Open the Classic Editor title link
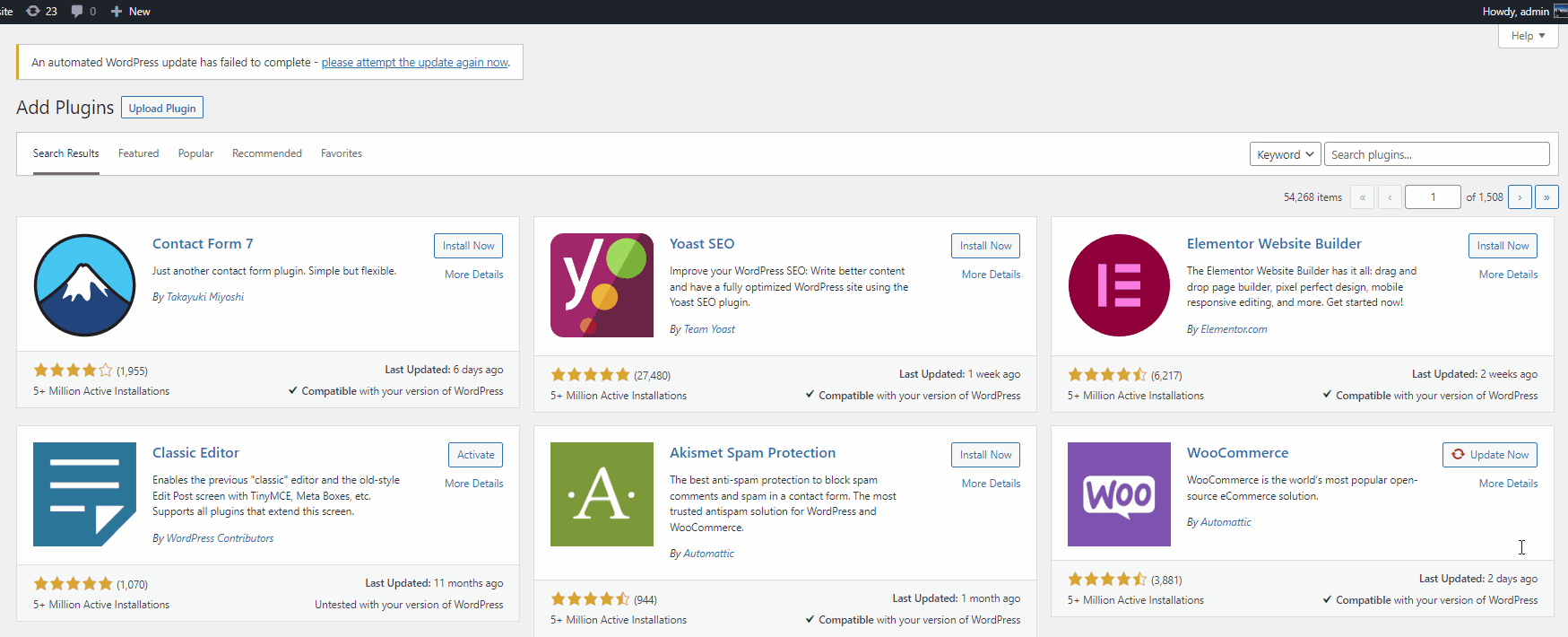This screenshot has height=637, width=1568. pyautogui.click(x=195, y=453)
